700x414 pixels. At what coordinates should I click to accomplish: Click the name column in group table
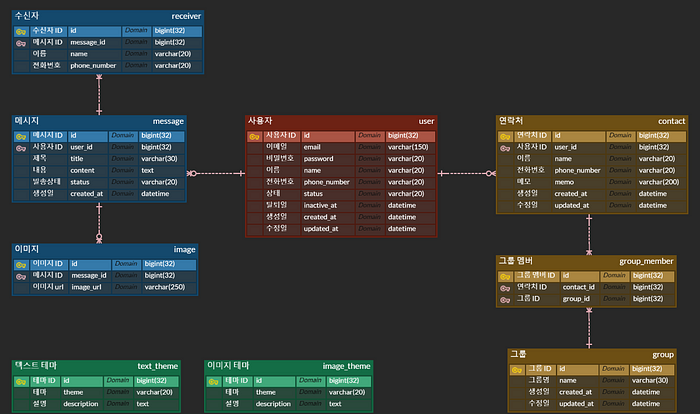[567, 381]
